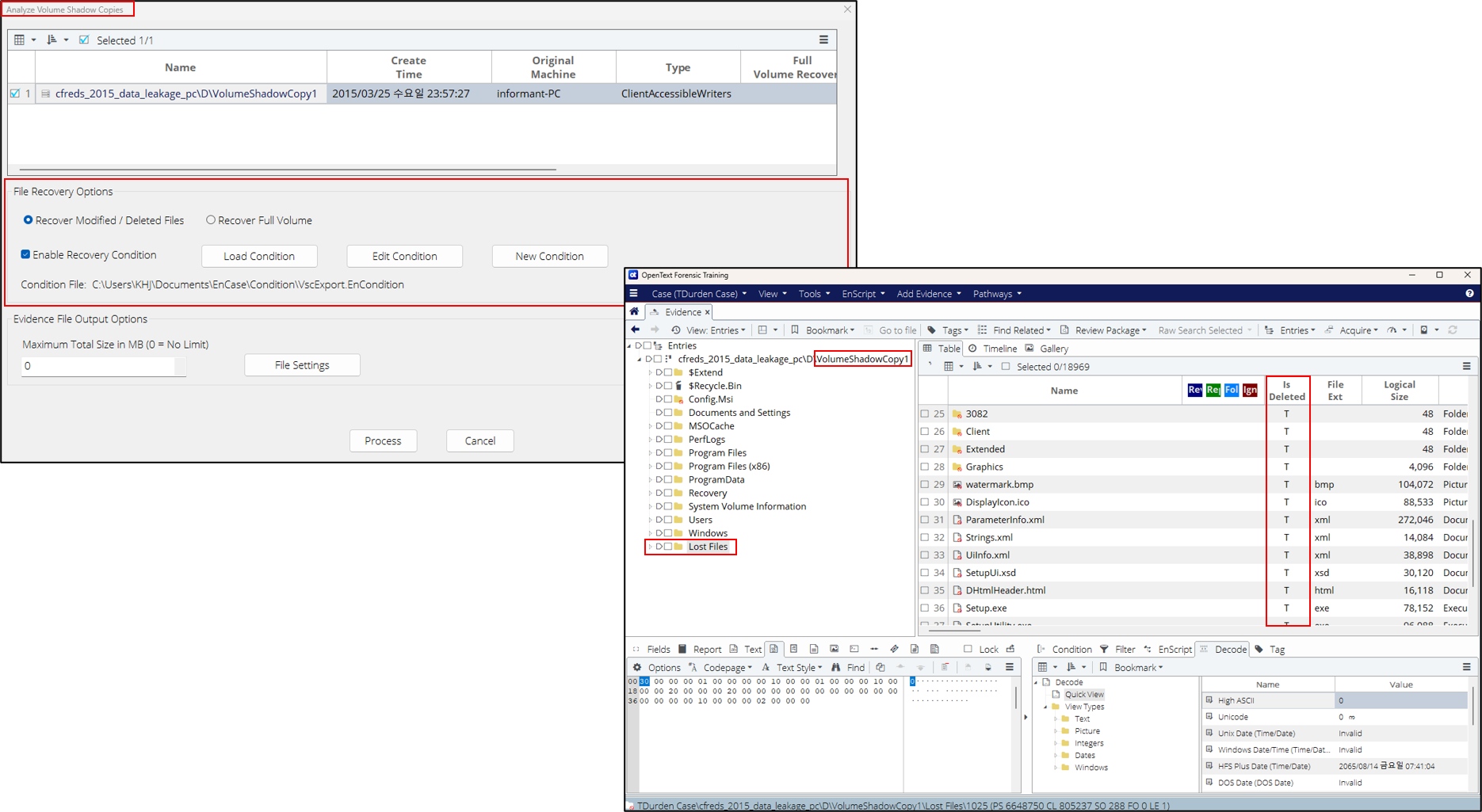The height and width of the screenshot is (812, 1482).
Task: Click the Cancel button in the dialog
Action: pyautogui.click(x=479, y=440)
